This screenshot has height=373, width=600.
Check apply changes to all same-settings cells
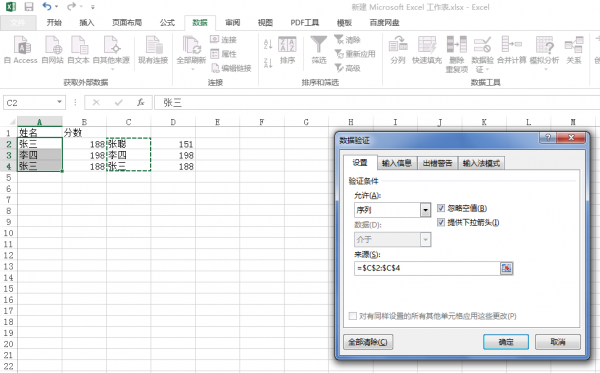(x=353, y=316)
